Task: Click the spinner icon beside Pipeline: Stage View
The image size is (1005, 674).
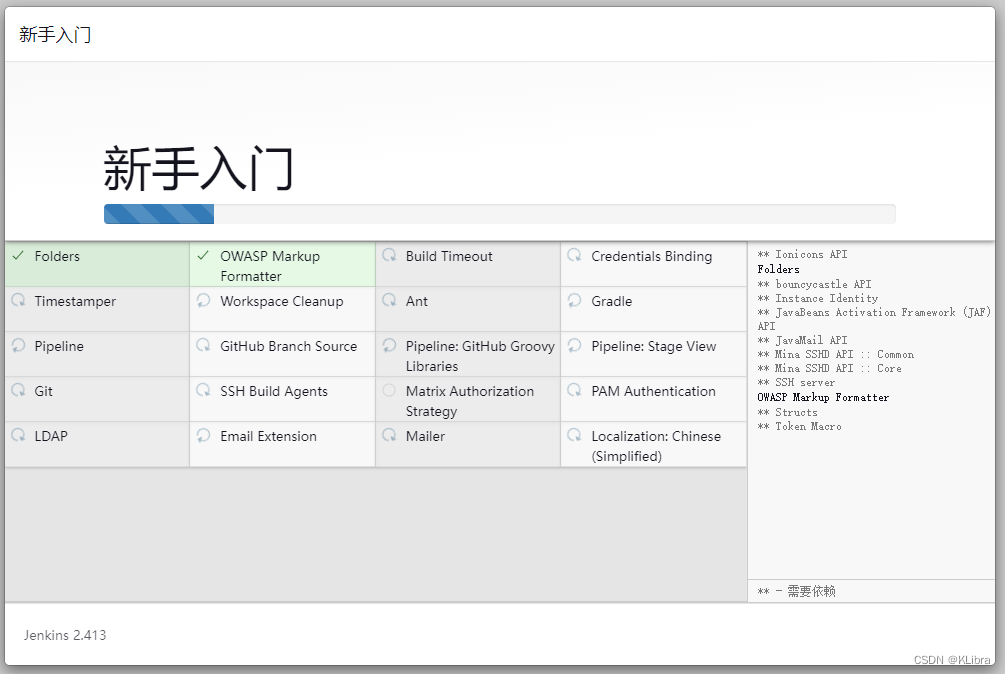Action: click(x=574, y=345)
